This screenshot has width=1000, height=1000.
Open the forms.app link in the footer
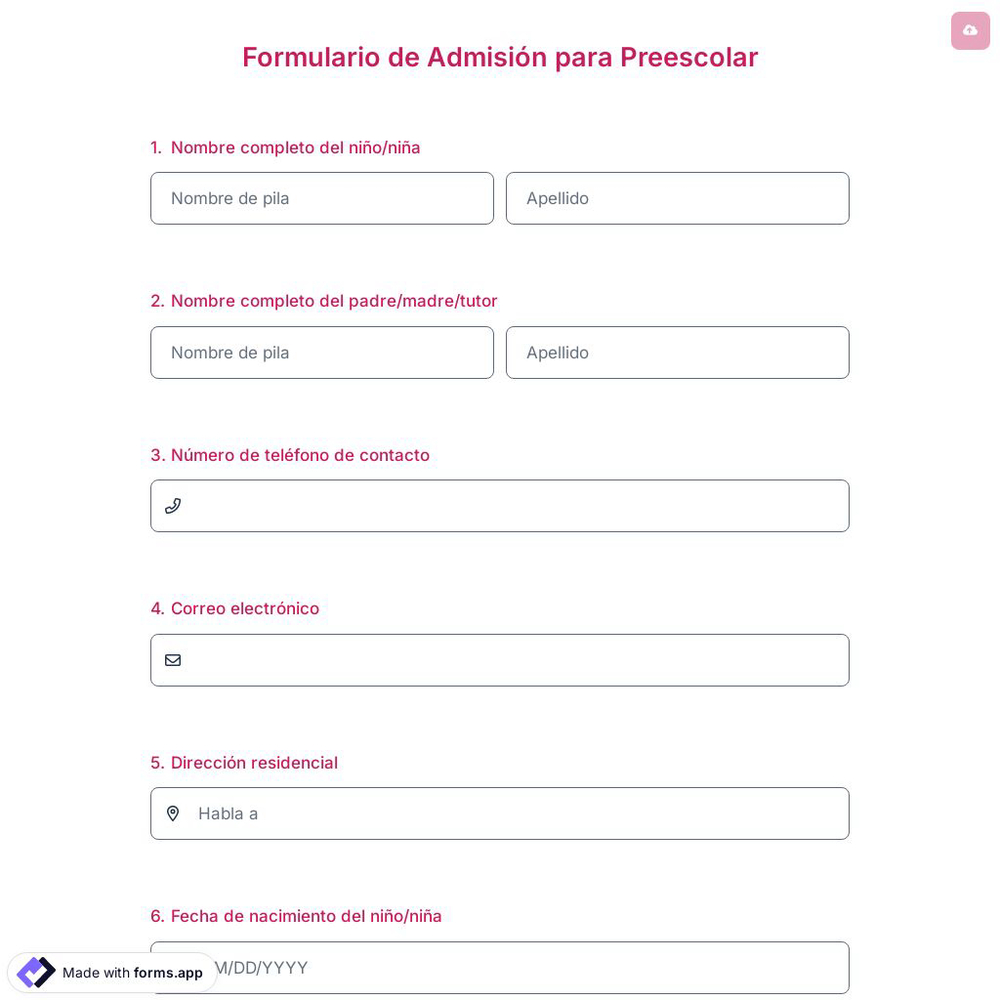(x=167, y=973)
